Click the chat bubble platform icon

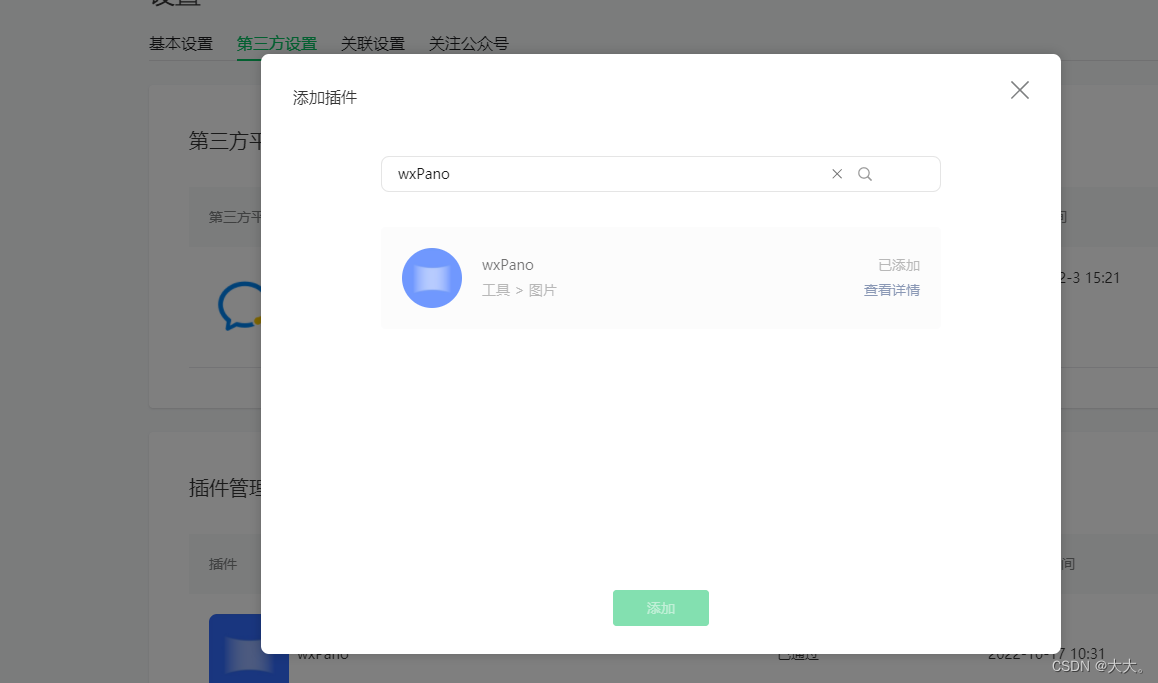(240, 305)
